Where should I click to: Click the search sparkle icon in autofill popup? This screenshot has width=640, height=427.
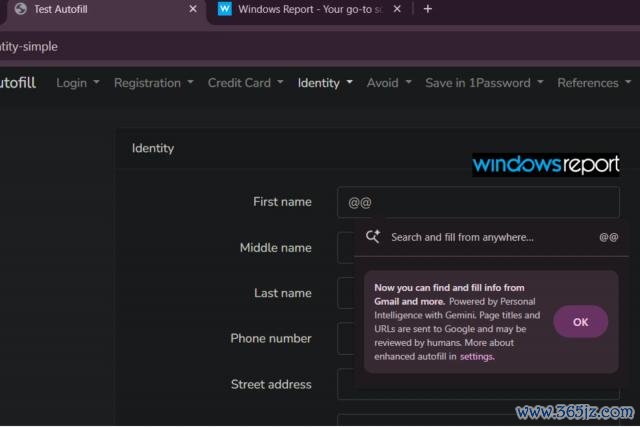tap(373, 237)
